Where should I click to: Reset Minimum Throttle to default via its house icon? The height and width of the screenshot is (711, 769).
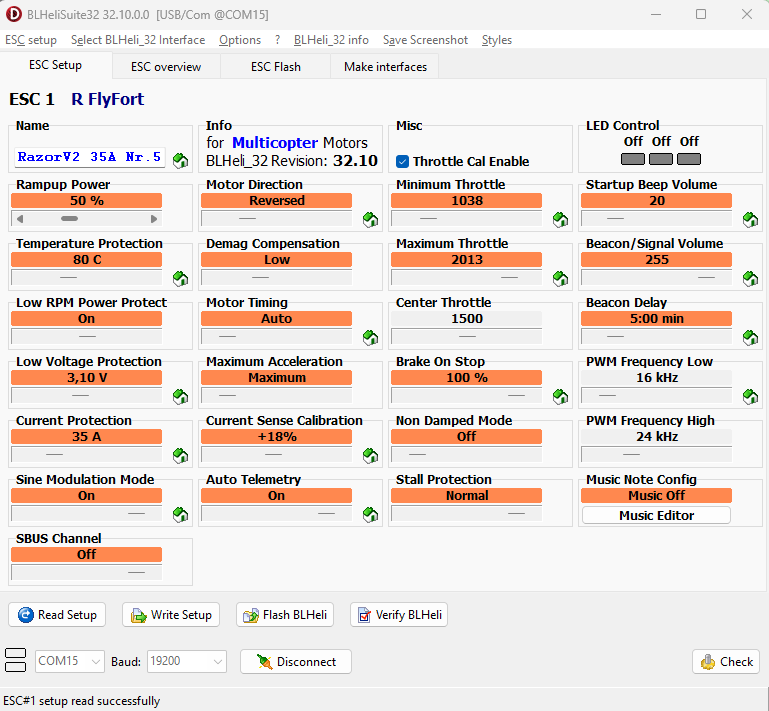coord(560,220)
